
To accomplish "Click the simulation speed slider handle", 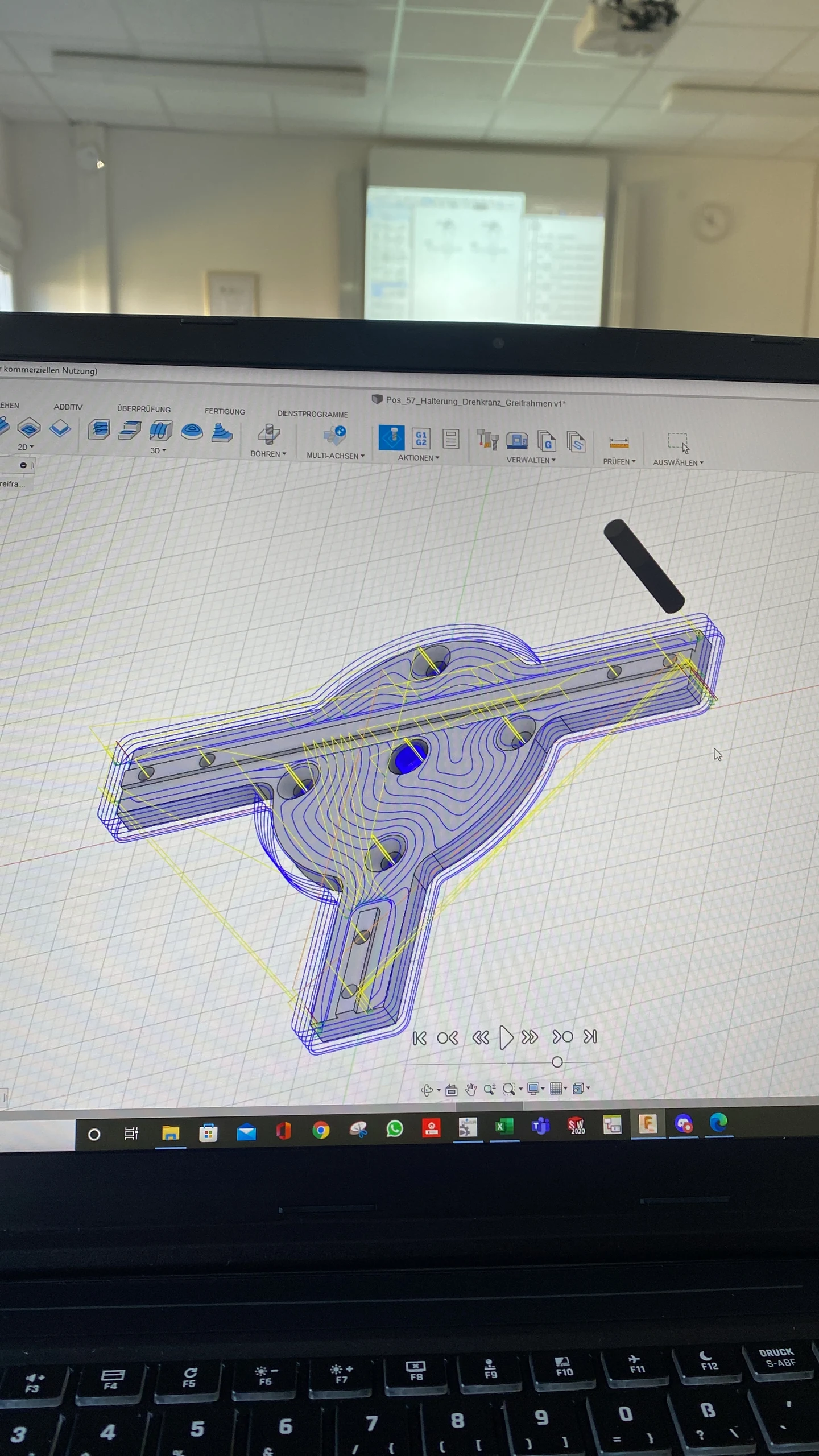I will [x=557, y=1062].
